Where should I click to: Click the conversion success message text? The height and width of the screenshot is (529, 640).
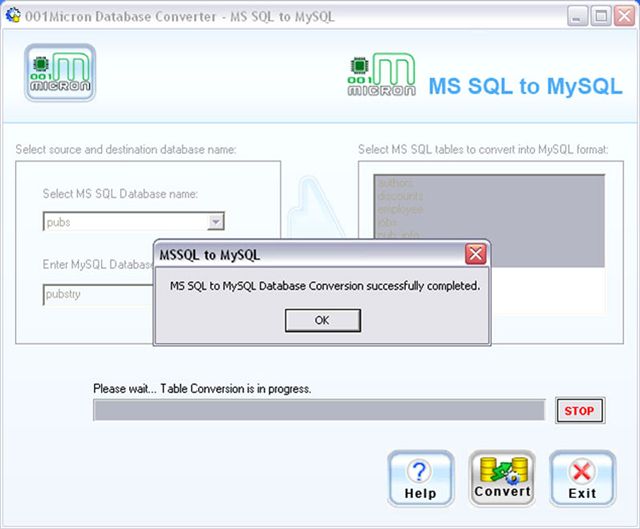(x=325, y=286)
